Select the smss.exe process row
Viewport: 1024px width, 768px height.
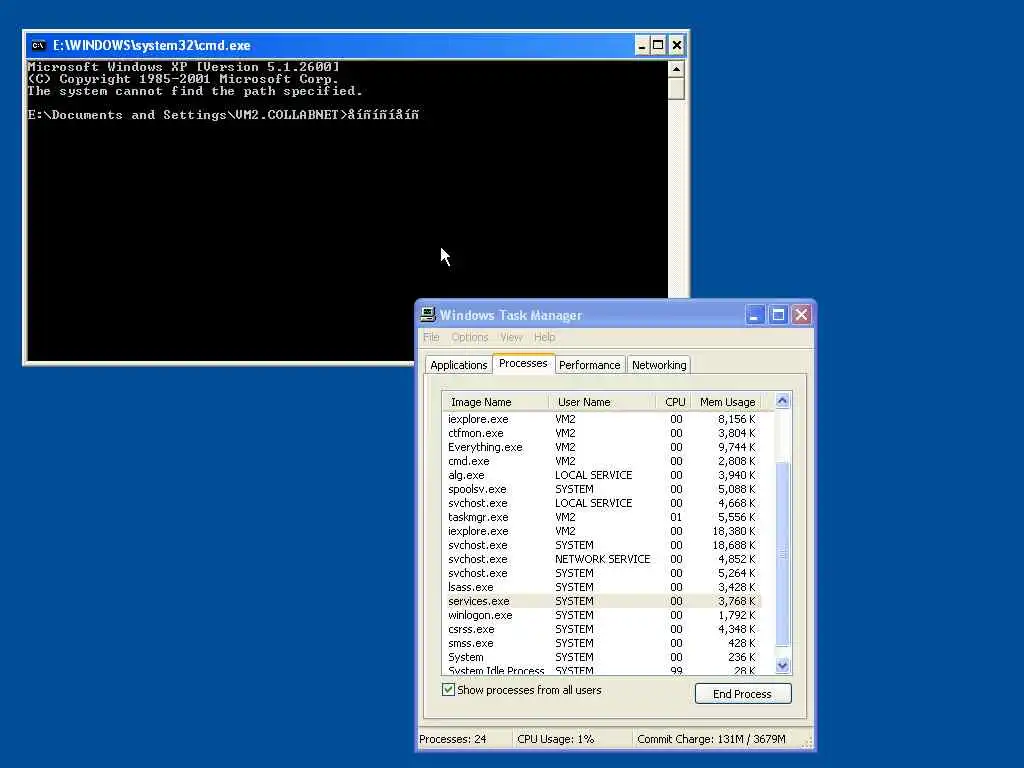(601, 643)
